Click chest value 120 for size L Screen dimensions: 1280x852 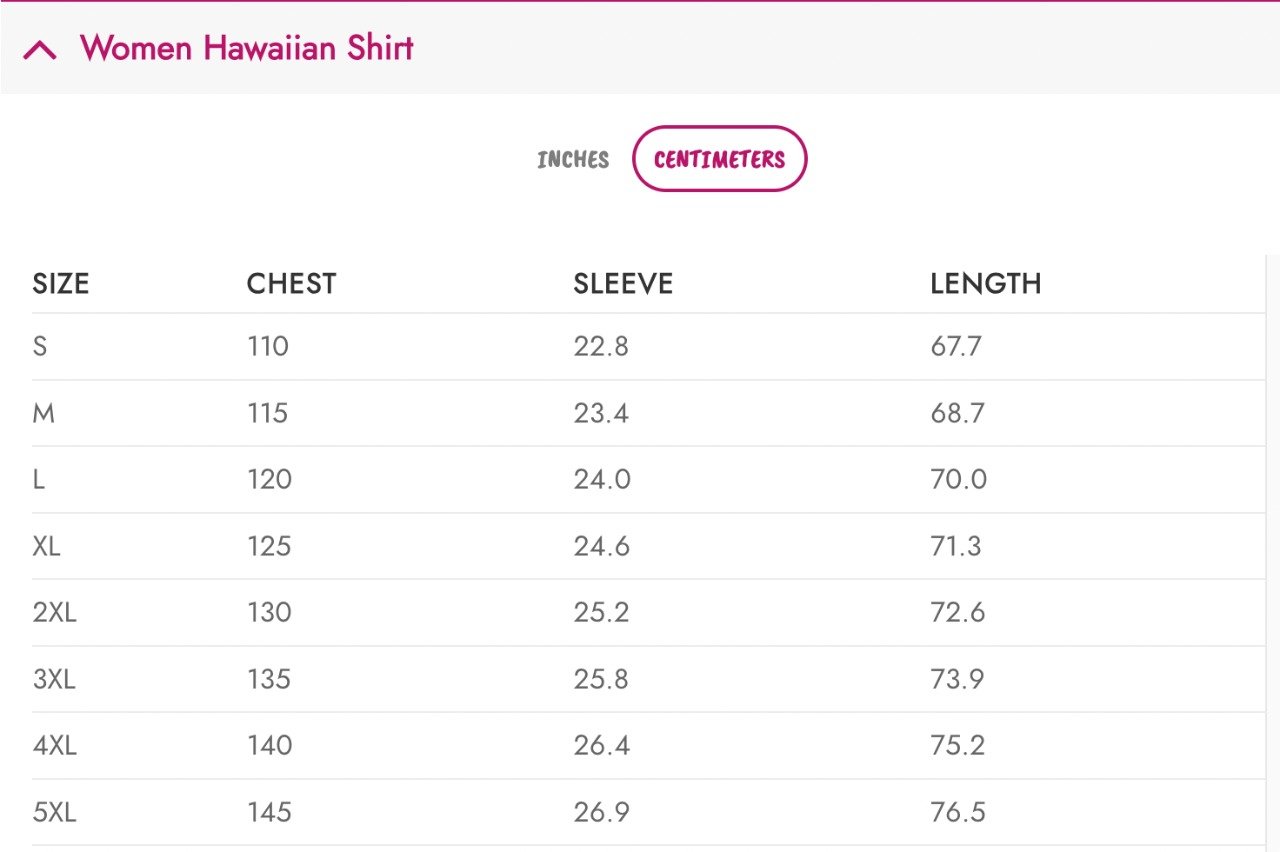tap(270, 479)
